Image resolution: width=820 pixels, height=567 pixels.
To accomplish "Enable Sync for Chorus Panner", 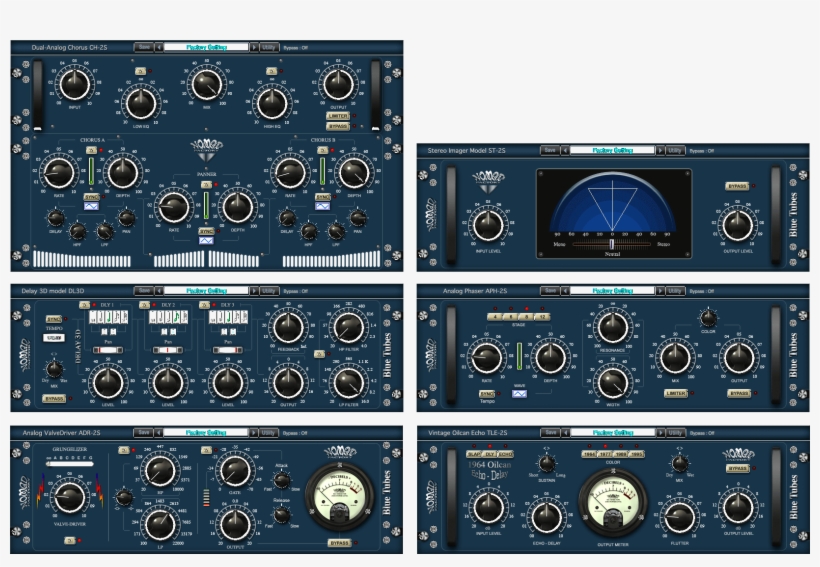I will coord(206,231).
